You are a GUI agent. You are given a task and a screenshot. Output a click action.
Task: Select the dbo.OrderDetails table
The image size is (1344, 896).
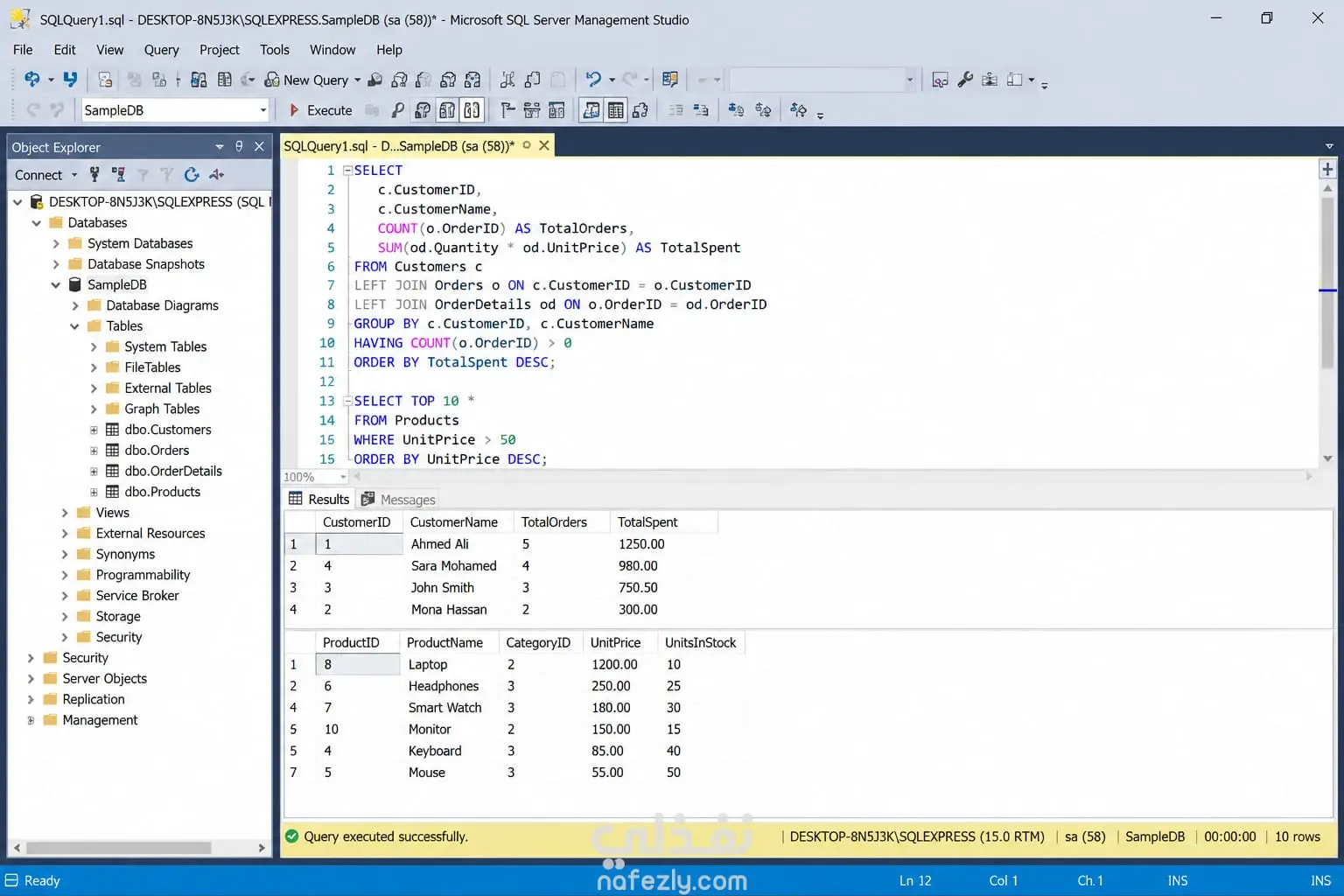[172, 471]
